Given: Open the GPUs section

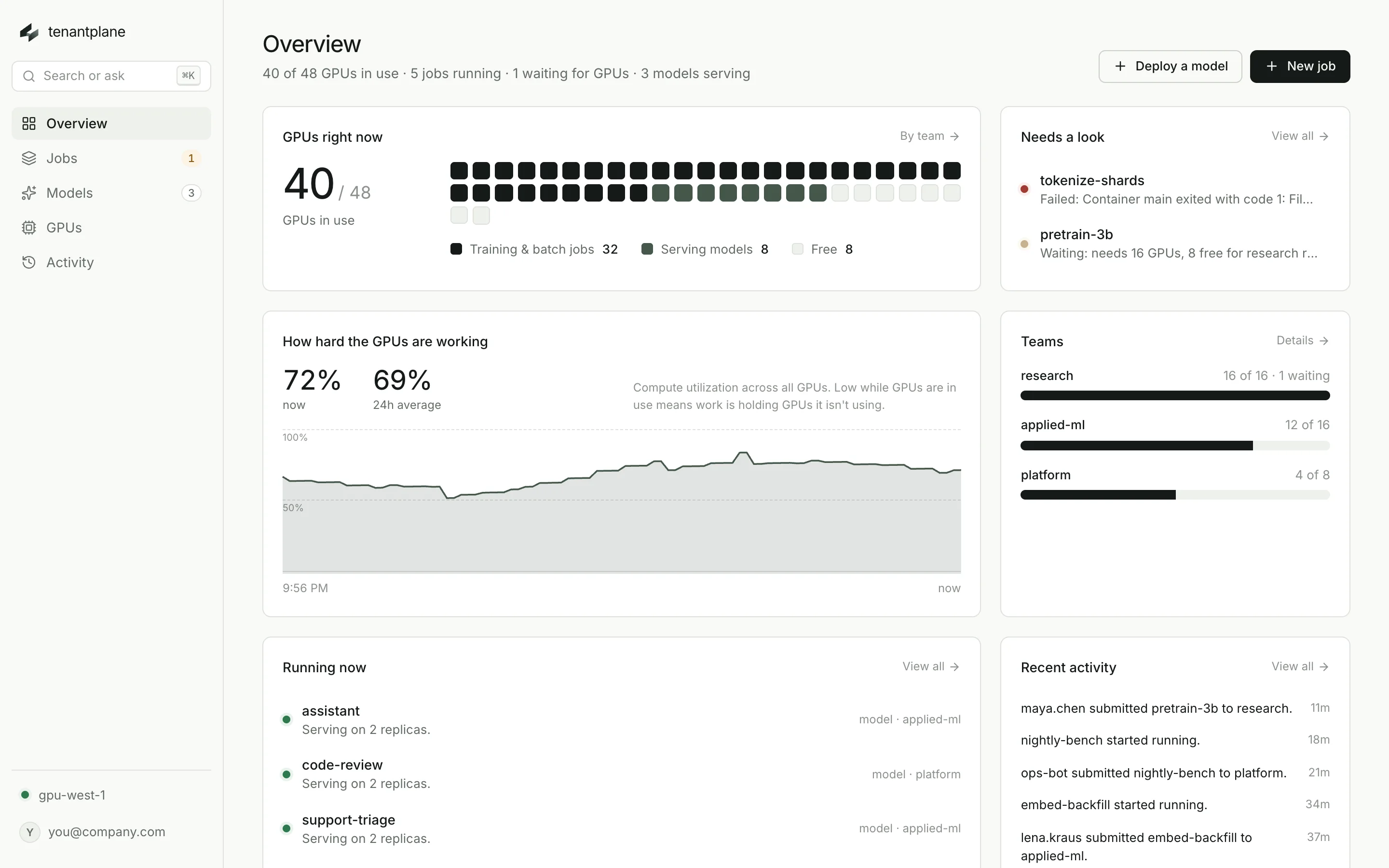Looking at the screenshot, I should coord(111,227).
